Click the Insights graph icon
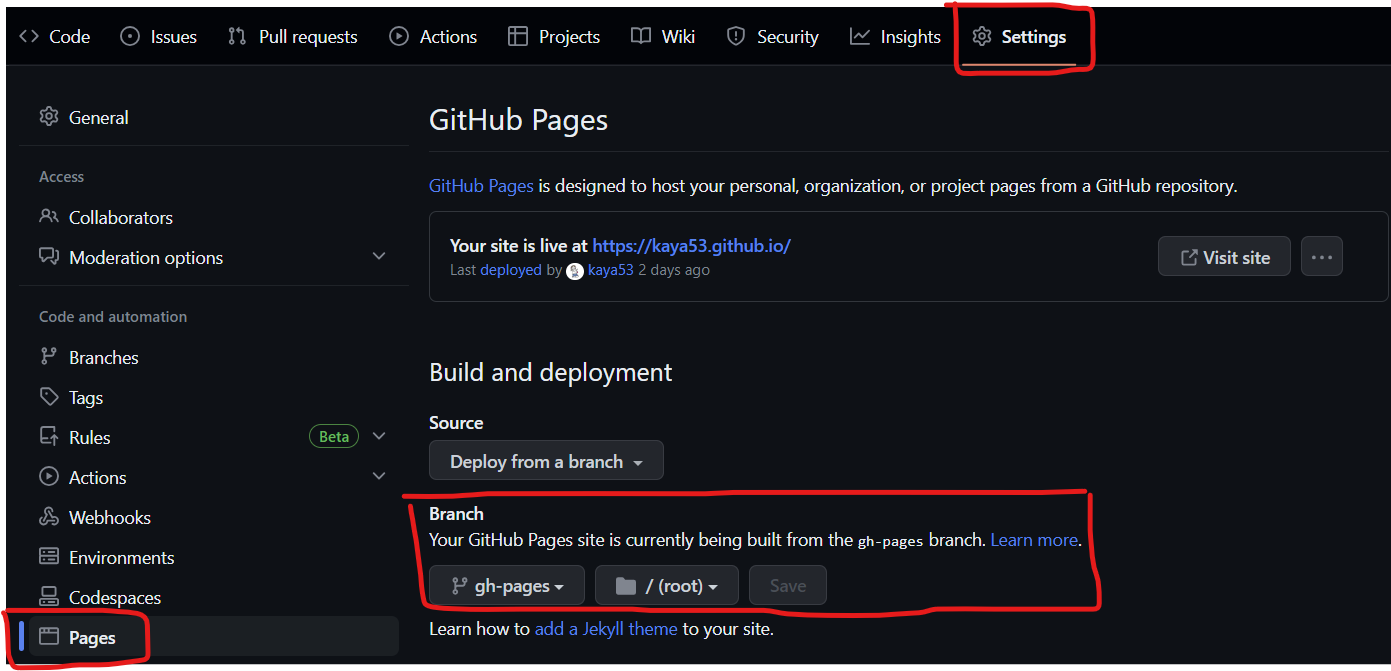Image resolution: width=1391 pixels, height=671 pixels. [861, 36]
